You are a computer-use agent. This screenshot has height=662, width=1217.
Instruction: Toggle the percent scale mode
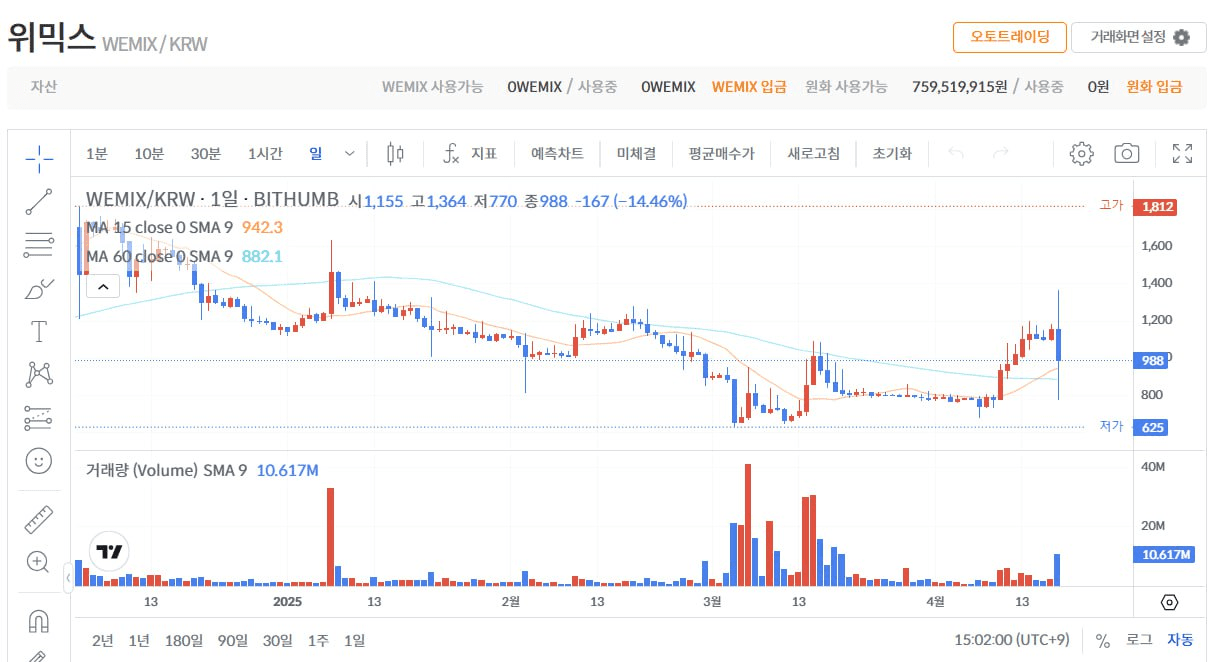click(1103, 640)
